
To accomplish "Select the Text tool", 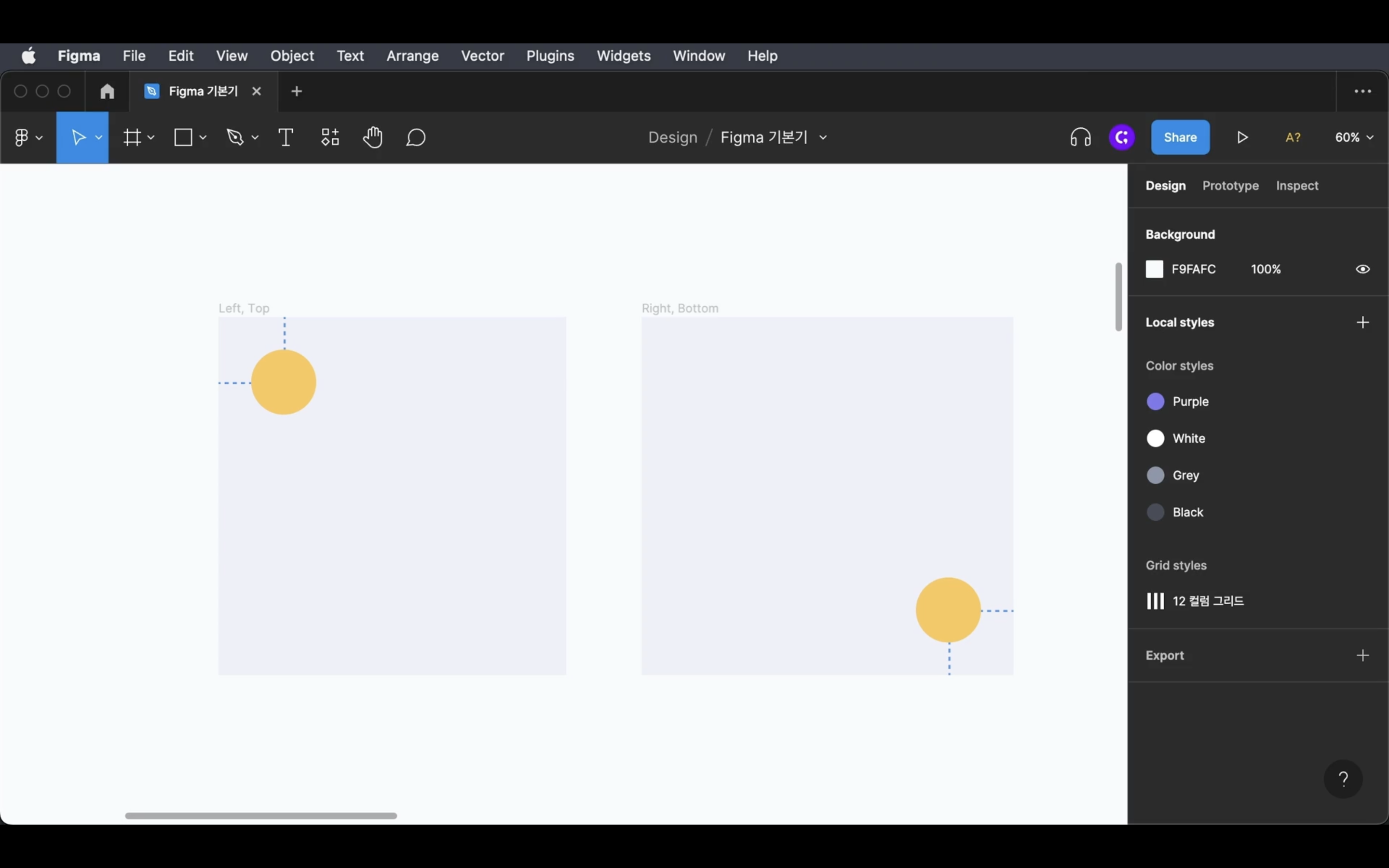I will (x=285, y=138).
